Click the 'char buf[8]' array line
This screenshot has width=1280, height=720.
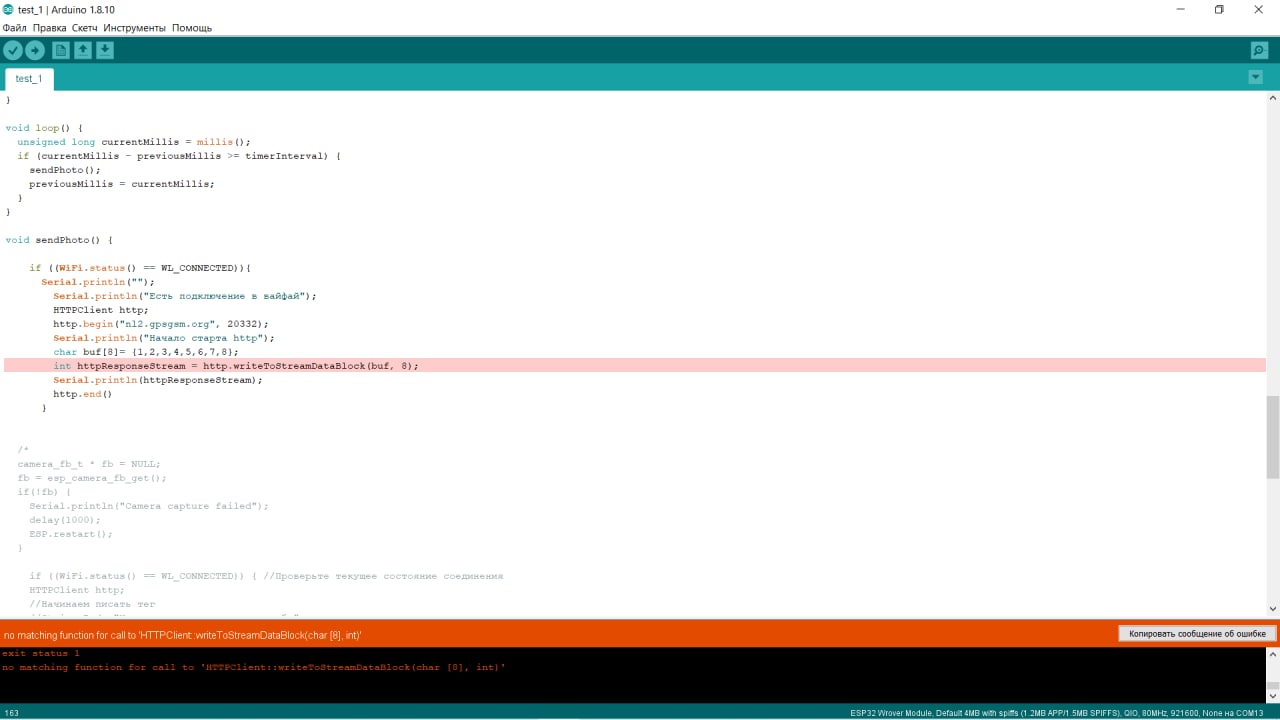(x=146, y=352)
